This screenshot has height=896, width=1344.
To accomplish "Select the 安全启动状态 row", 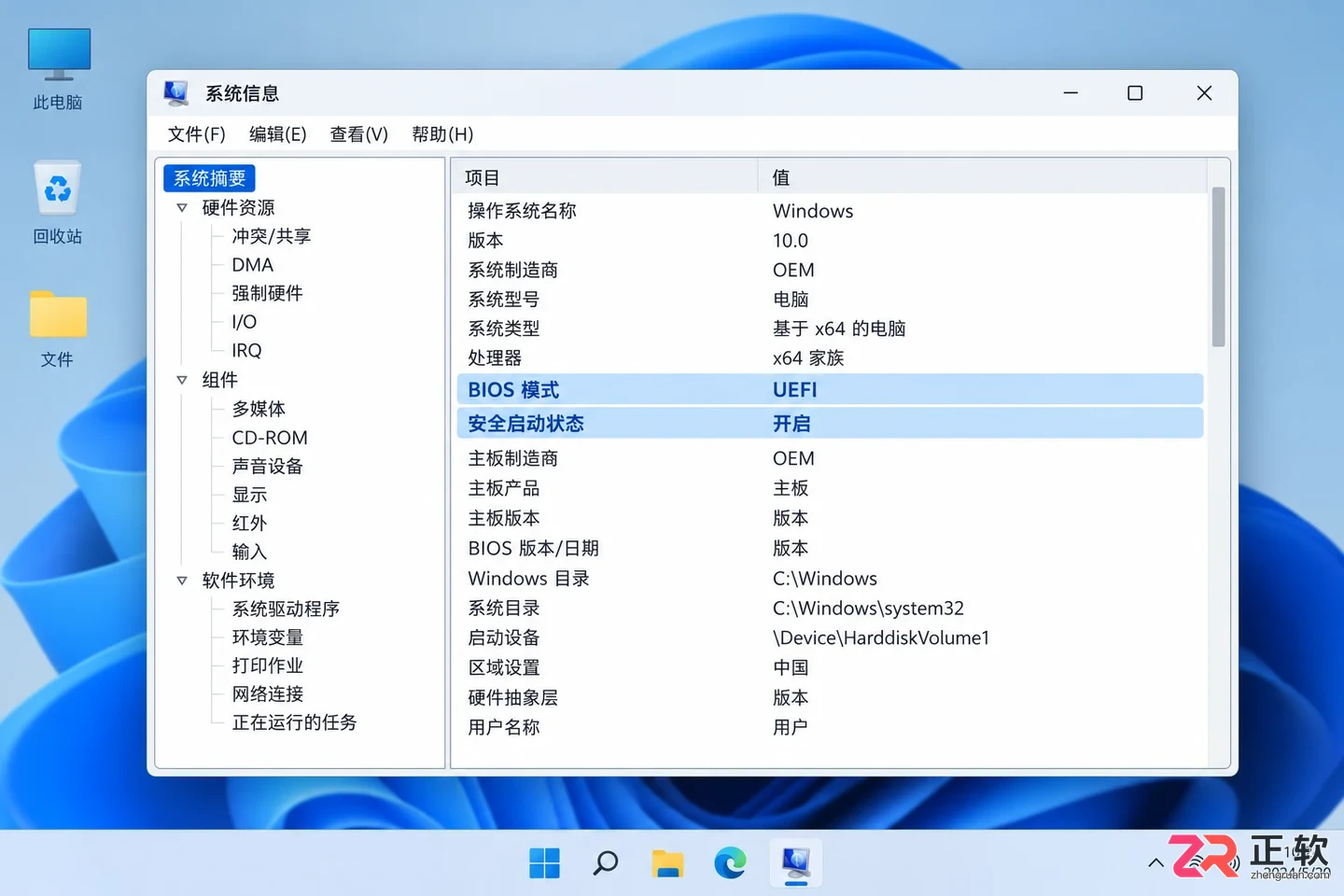I will pos(830,424).
